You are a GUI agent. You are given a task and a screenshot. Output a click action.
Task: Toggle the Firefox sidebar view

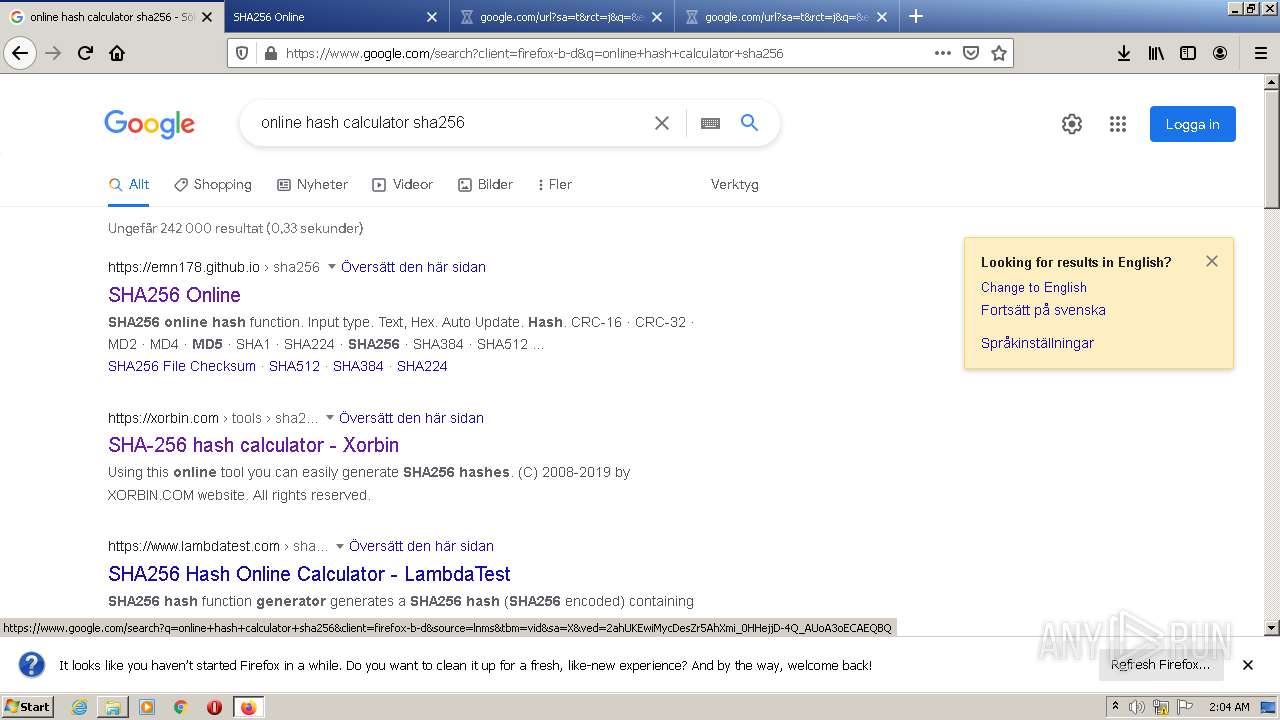tap(1188, 53)
